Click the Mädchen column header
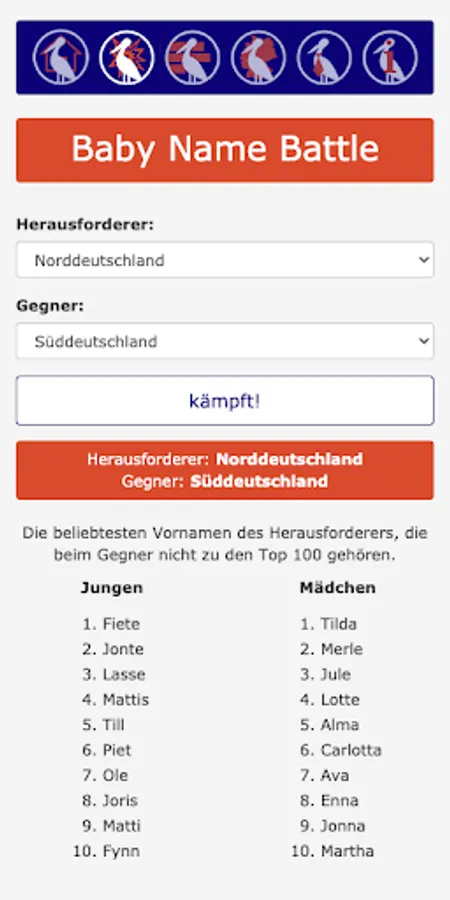 tap(338, 588)
